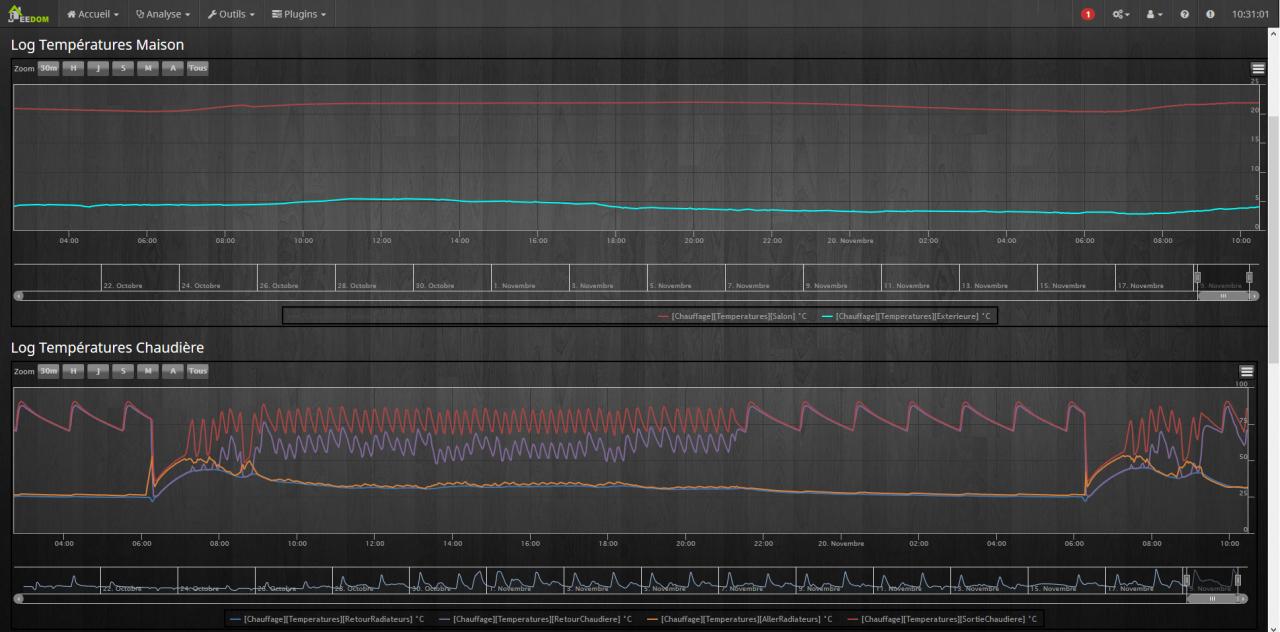Click the Log Températures Maison heading
Screen dimensions: 1280x632
coord(97,45)
